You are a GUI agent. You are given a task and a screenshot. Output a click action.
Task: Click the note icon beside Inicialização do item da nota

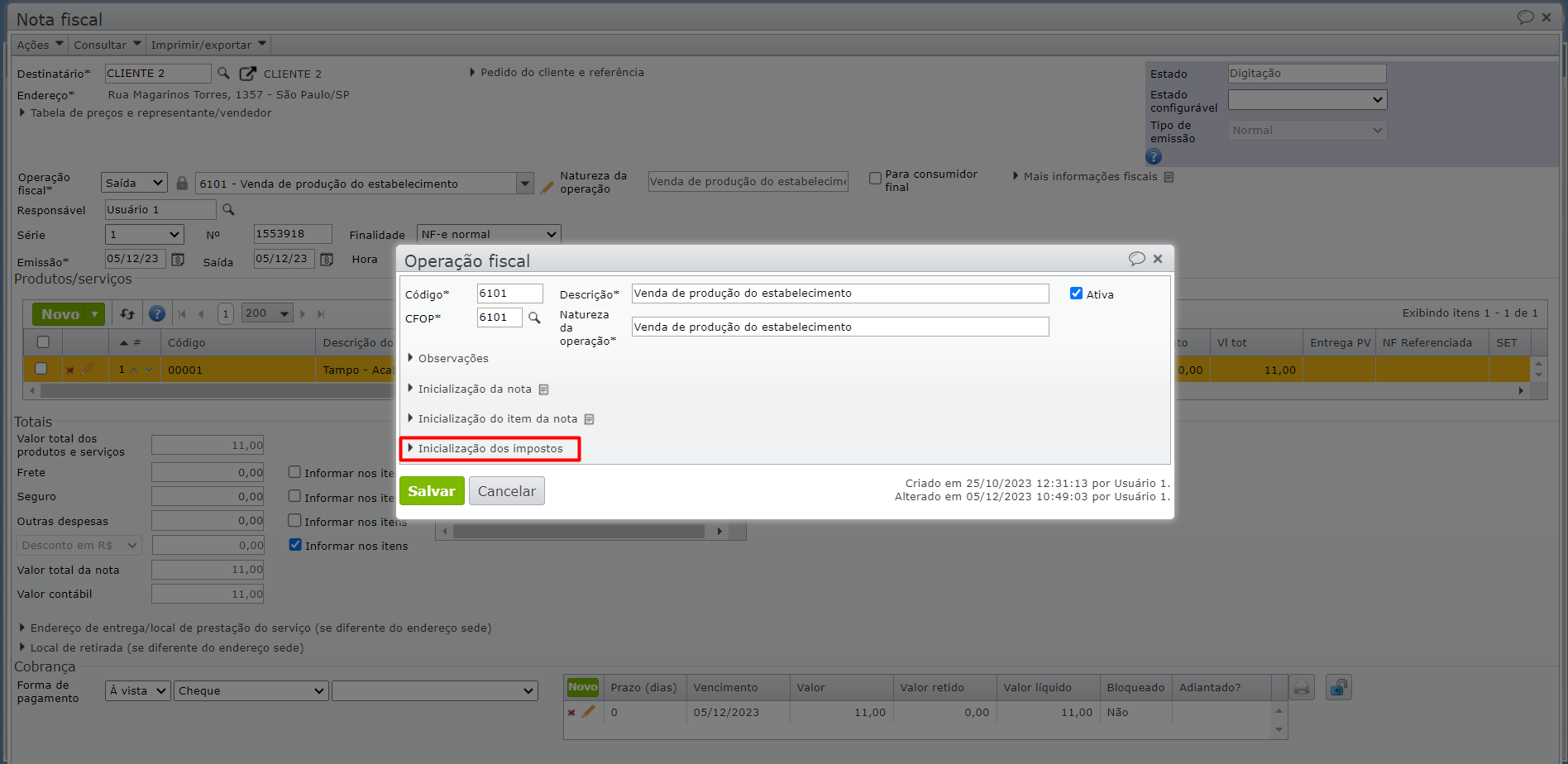(x=590, y=419)
